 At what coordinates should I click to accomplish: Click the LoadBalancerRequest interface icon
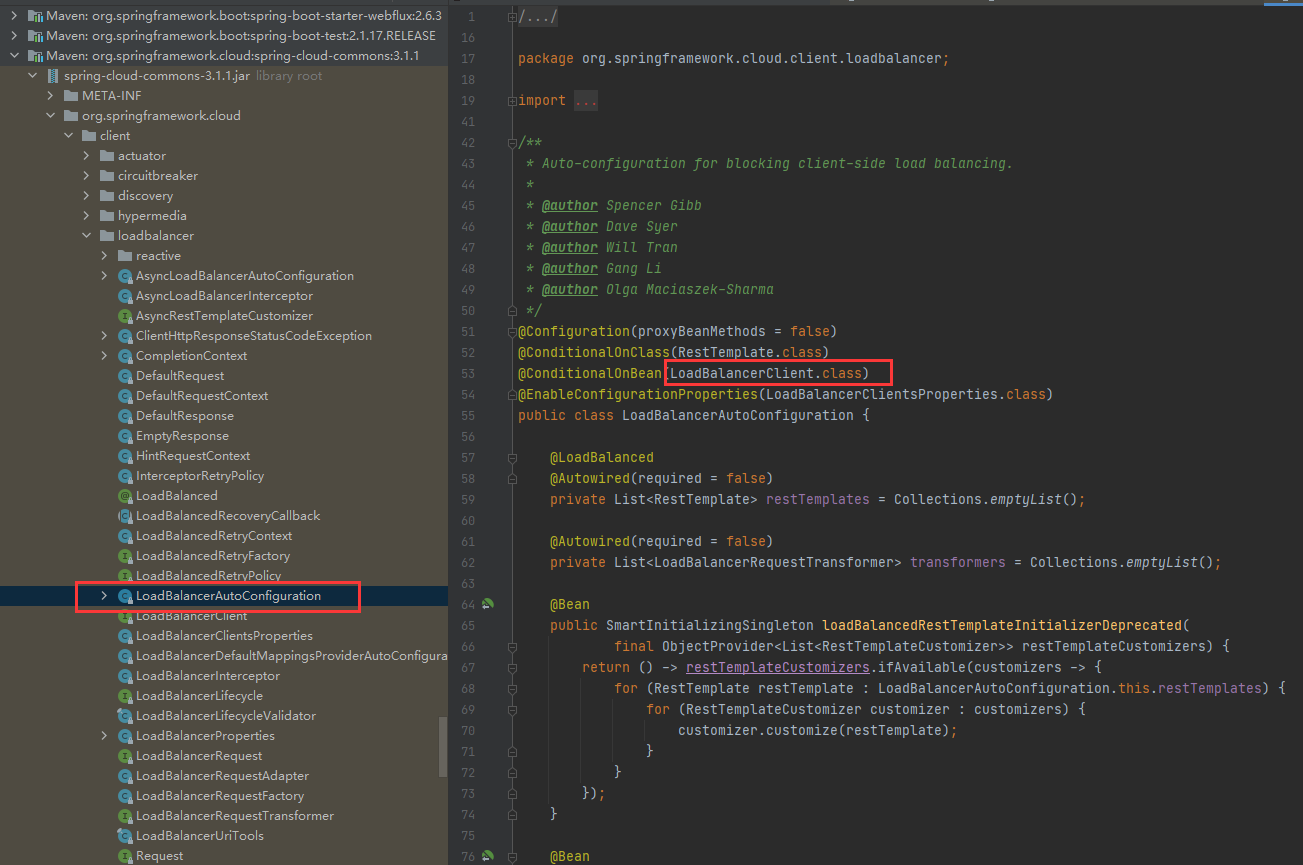pos(125,756)
